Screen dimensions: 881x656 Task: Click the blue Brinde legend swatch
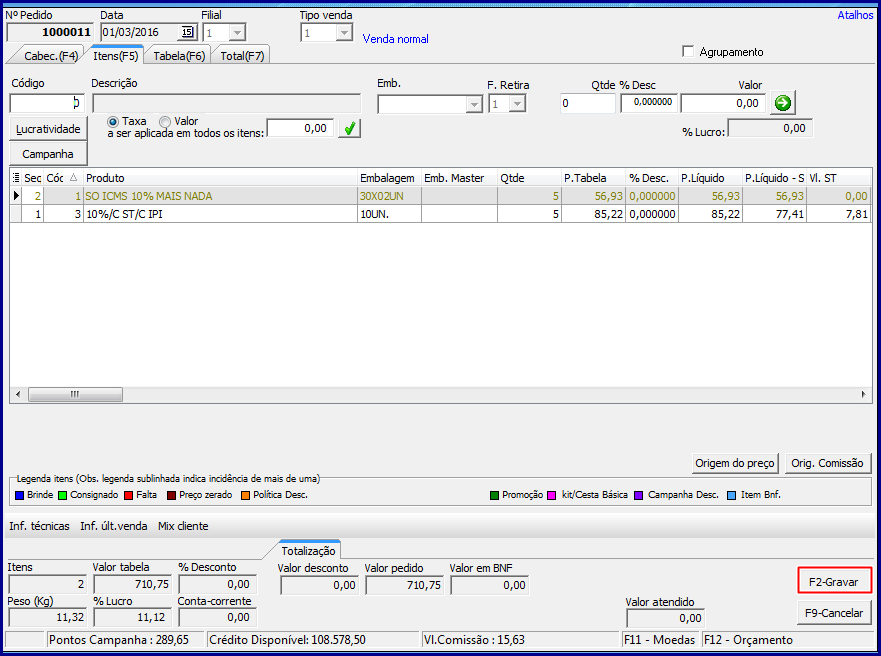coord(20,495)
